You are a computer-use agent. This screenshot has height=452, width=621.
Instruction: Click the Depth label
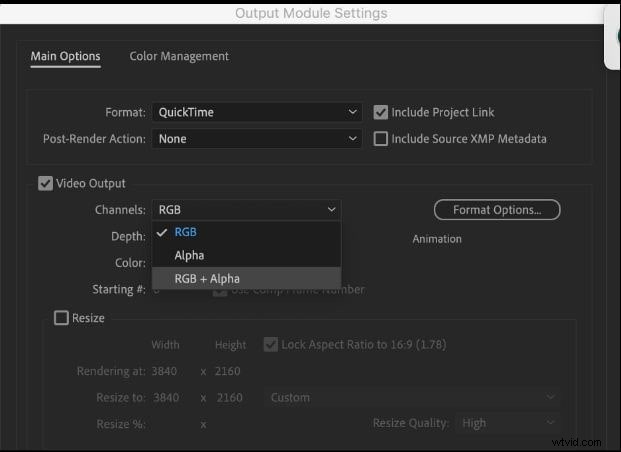(x=128, y=236)
